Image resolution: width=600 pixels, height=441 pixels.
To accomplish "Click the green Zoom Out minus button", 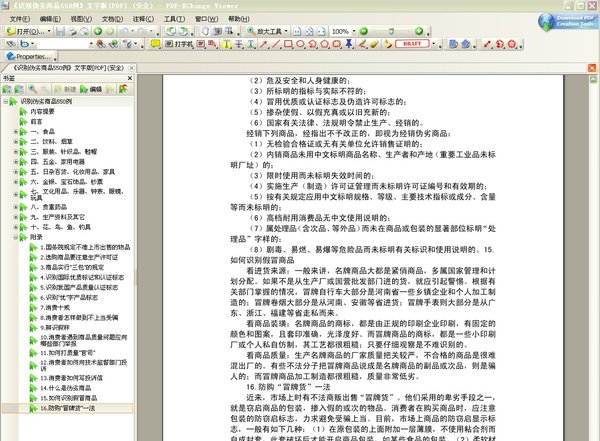I will point(364,31).
